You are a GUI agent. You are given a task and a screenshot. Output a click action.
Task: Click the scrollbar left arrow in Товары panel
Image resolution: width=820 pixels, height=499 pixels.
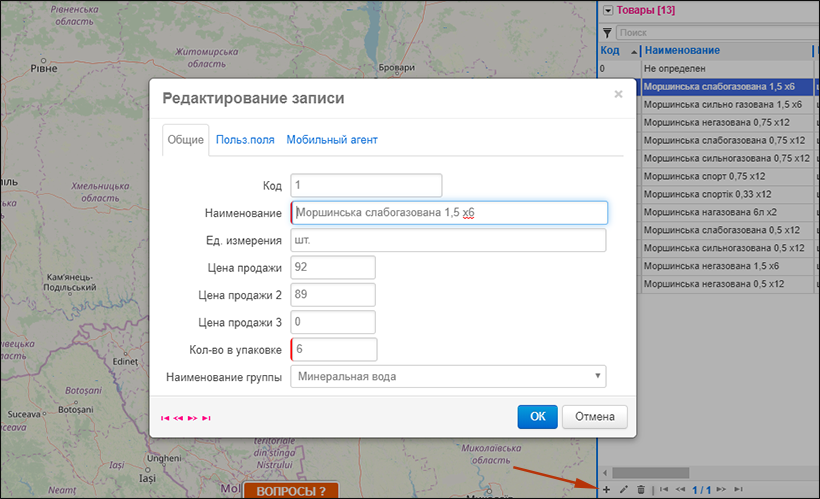[x=605, y=473]
